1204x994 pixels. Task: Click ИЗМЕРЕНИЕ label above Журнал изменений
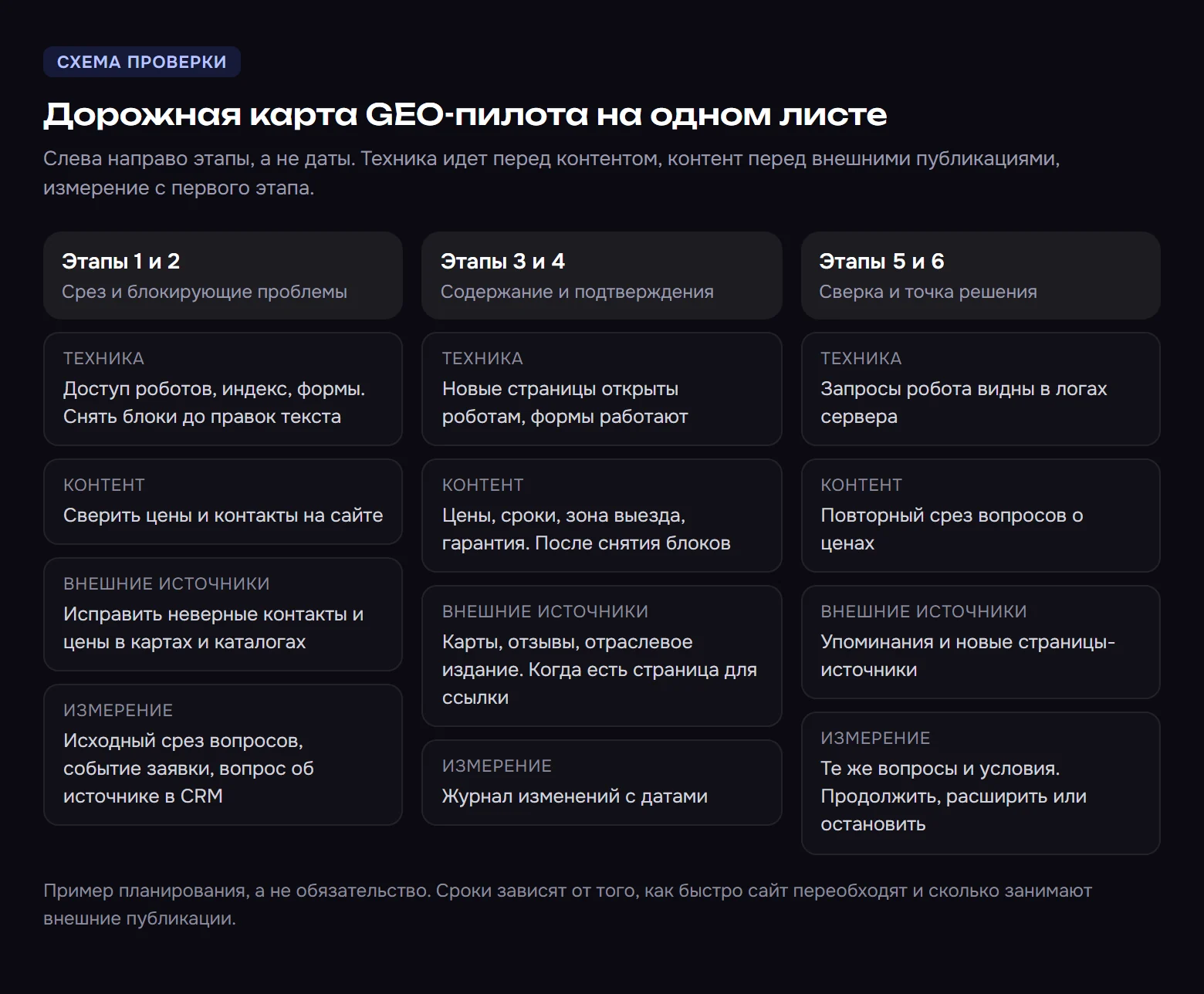[497, 766]
